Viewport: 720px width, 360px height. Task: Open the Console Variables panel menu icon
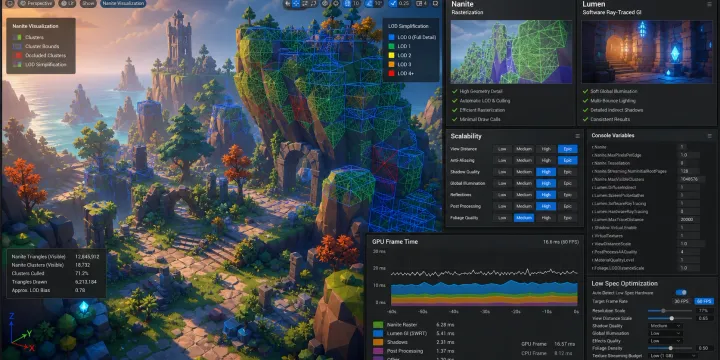710,135
